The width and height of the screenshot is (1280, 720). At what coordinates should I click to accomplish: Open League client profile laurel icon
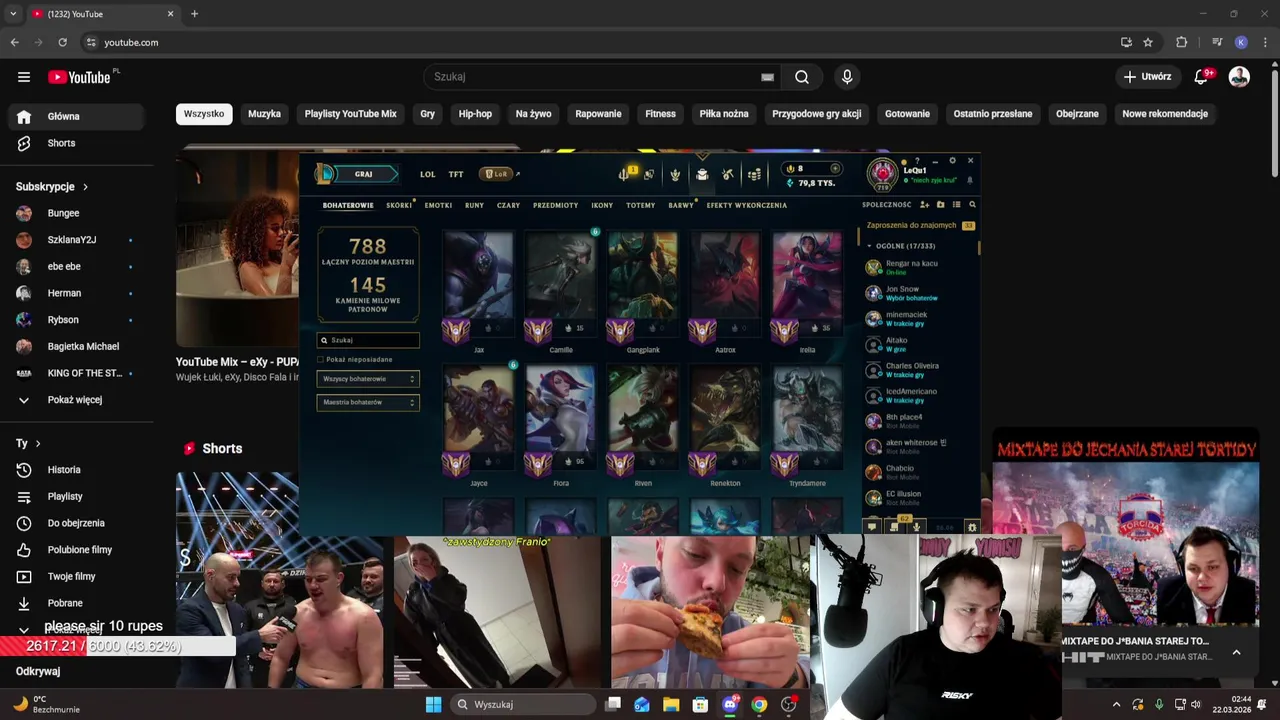tap(675, 174)
